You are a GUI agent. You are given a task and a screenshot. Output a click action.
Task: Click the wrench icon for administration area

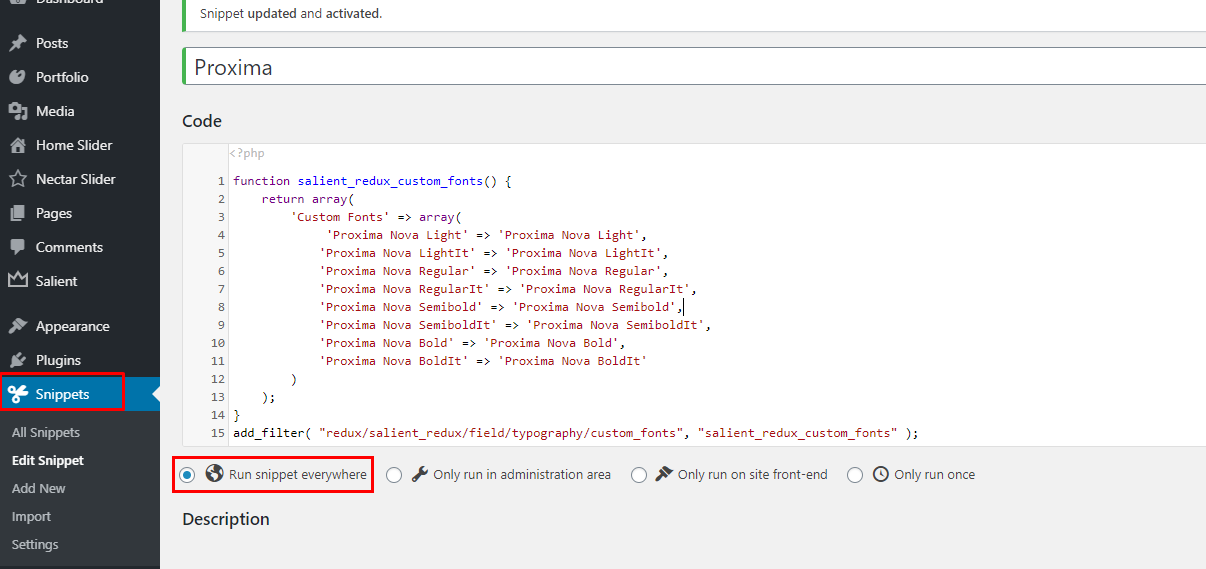point(420,474)
